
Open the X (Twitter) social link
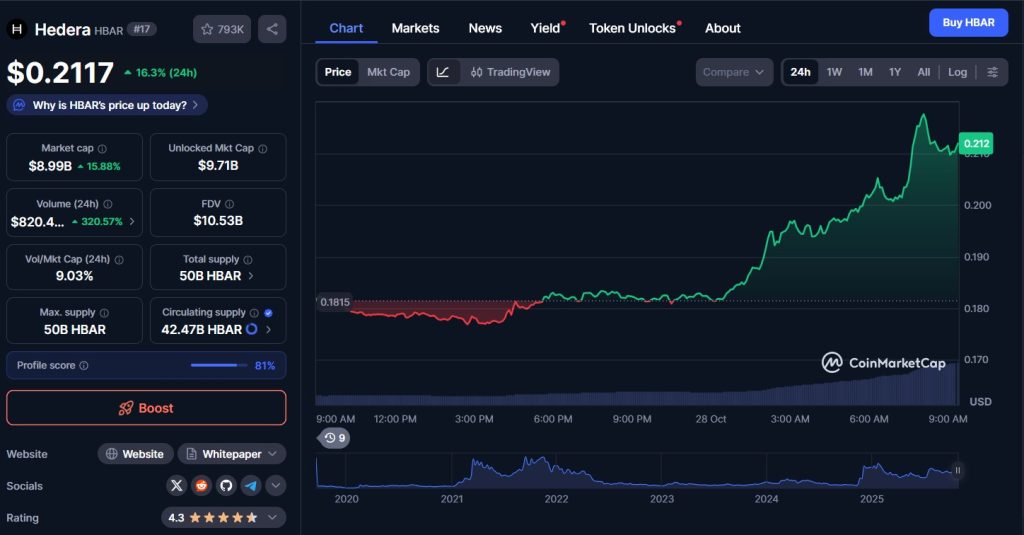[177, 486]
